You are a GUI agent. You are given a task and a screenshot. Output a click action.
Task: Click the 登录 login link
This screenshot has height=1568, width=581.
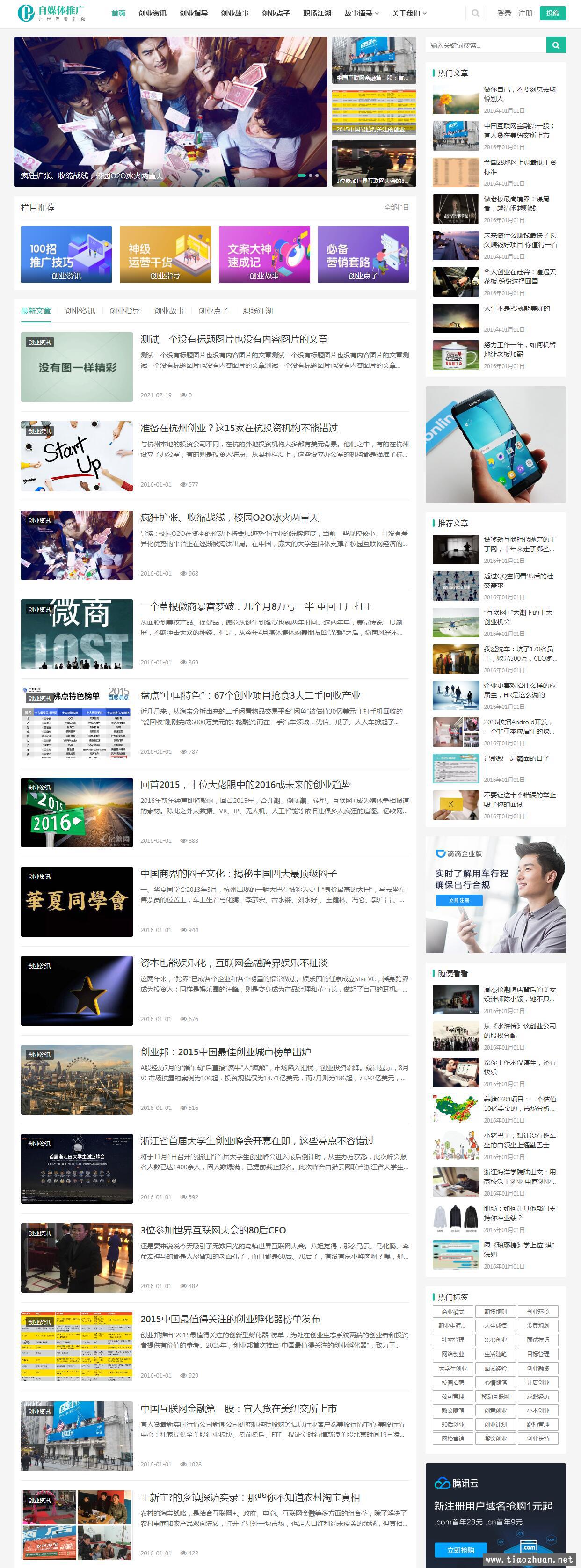pos(504,14)
